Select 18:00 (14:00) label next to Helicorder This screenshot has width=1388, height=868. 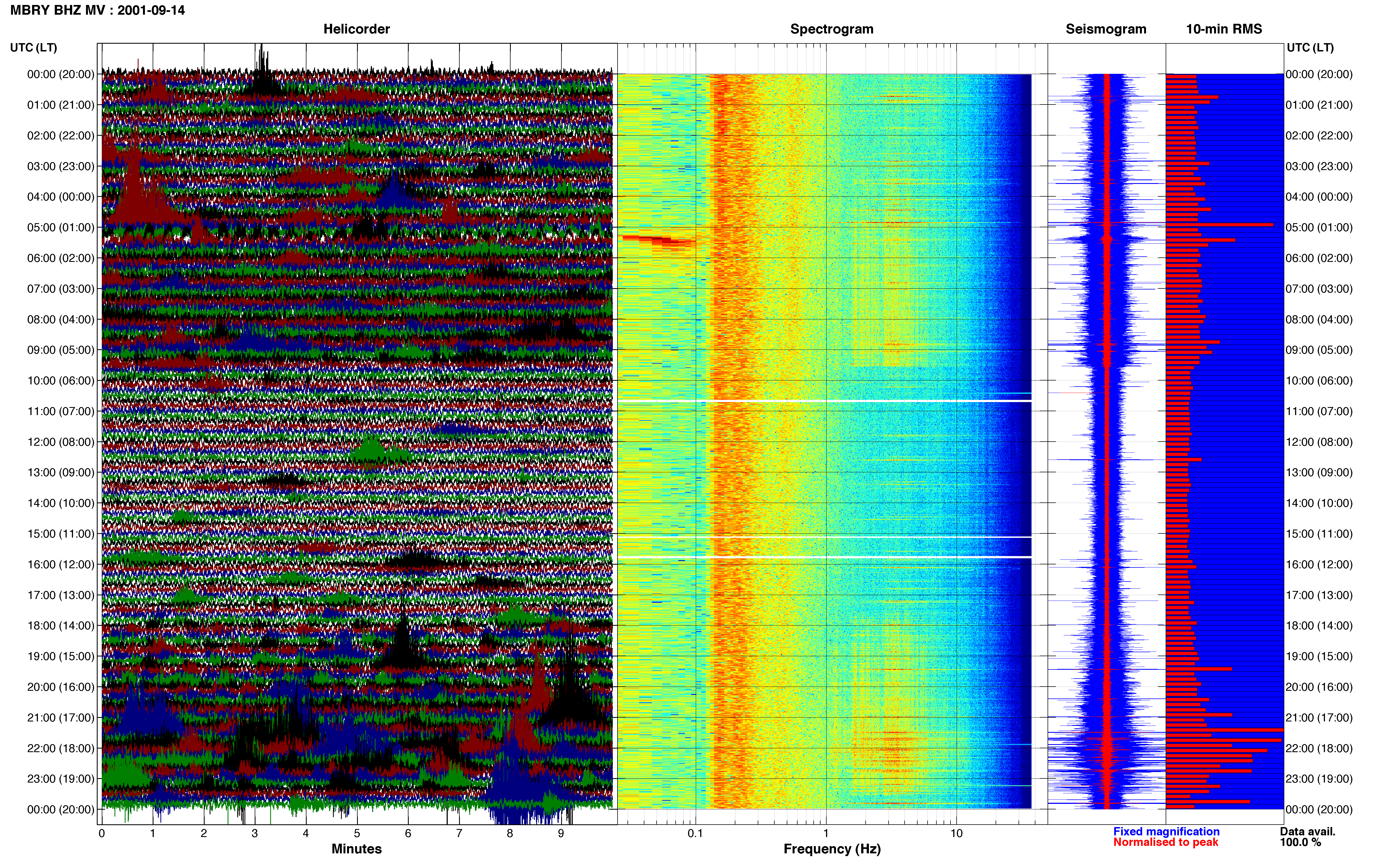(61, 626)
